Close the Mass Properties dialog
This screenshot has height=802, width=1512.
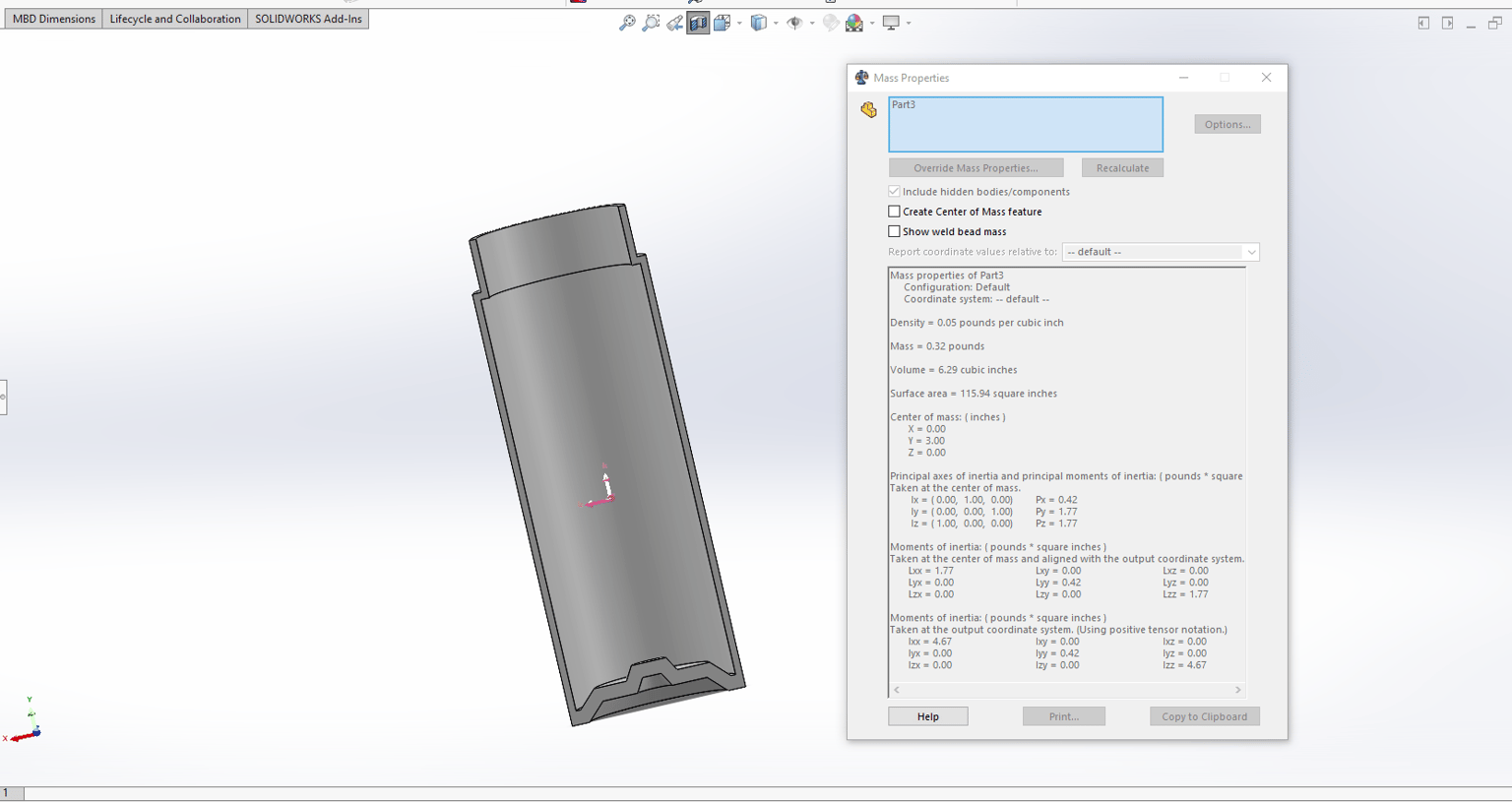[x=1267, y=78]
